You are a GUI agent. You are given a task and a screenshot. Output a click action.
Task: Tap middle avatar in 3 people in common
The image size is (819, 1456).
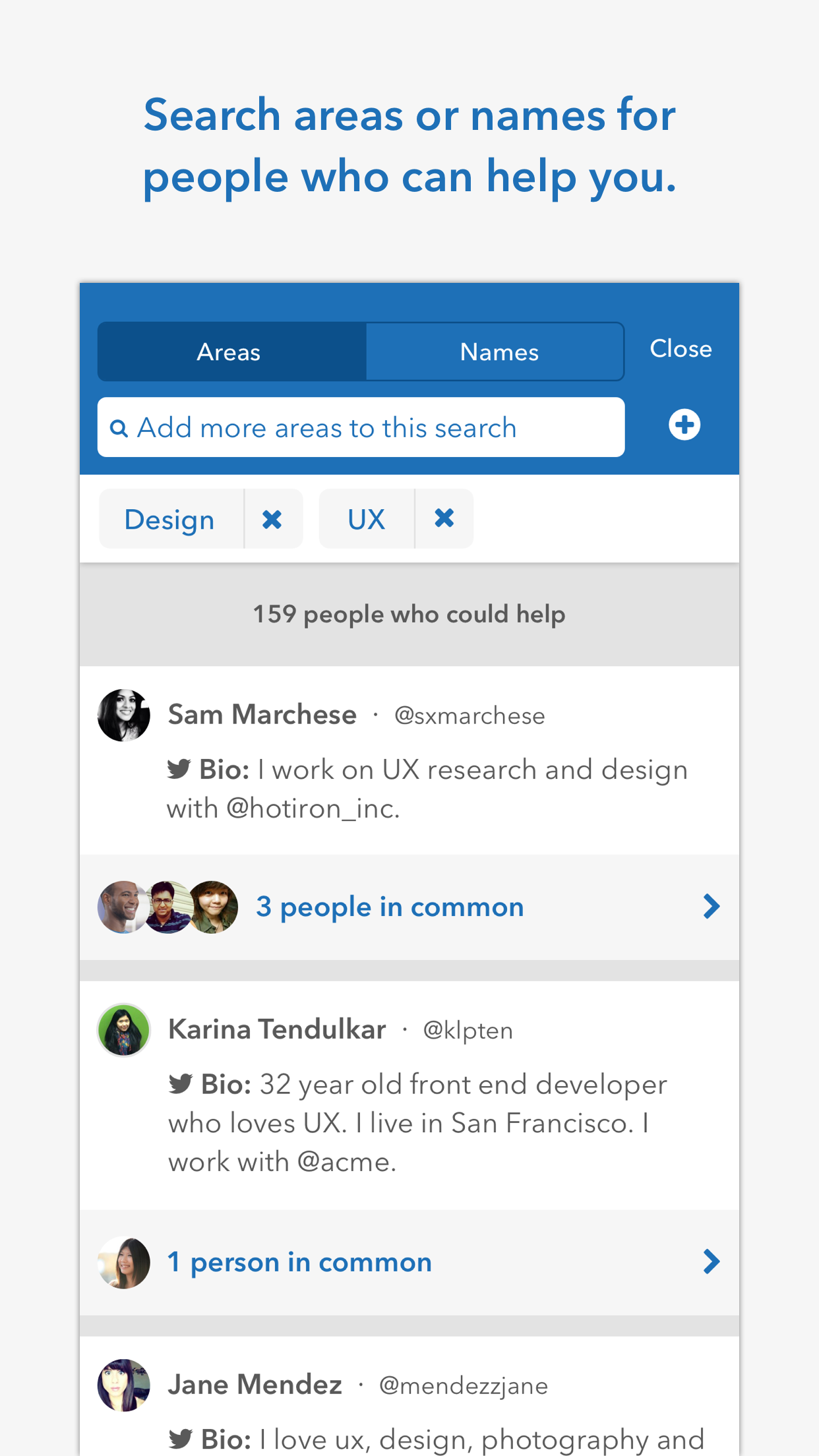click(168, 907)
